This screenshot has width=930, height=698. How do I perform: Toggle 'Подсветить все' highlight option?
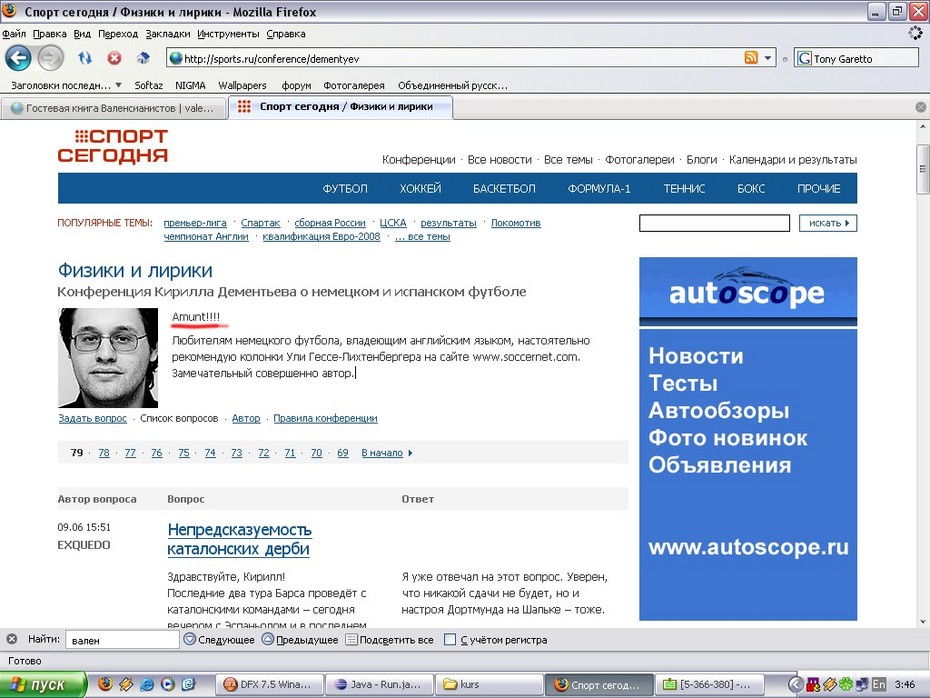[390, 639]
